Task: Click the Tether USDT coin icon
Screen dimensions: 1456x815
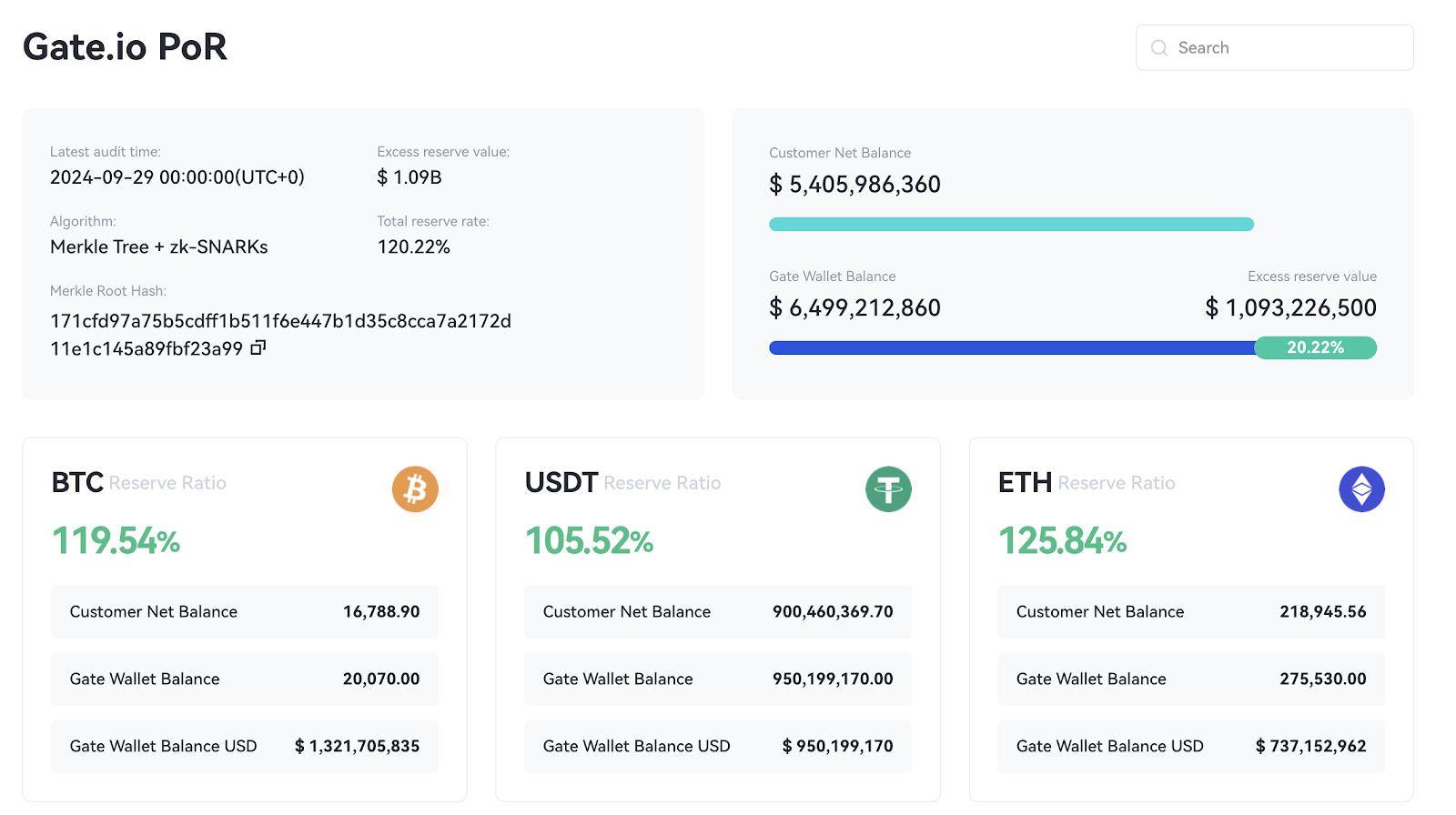Action: pyautogui.click(x=888, y=488)
